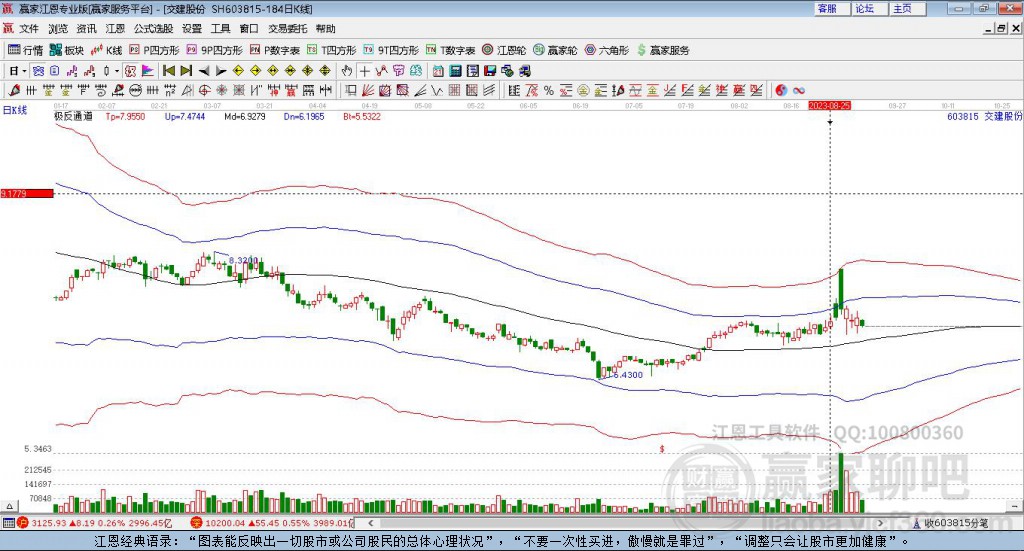1024x551 pixels.
Task: Select the hand pan tool
Action: 346,71
